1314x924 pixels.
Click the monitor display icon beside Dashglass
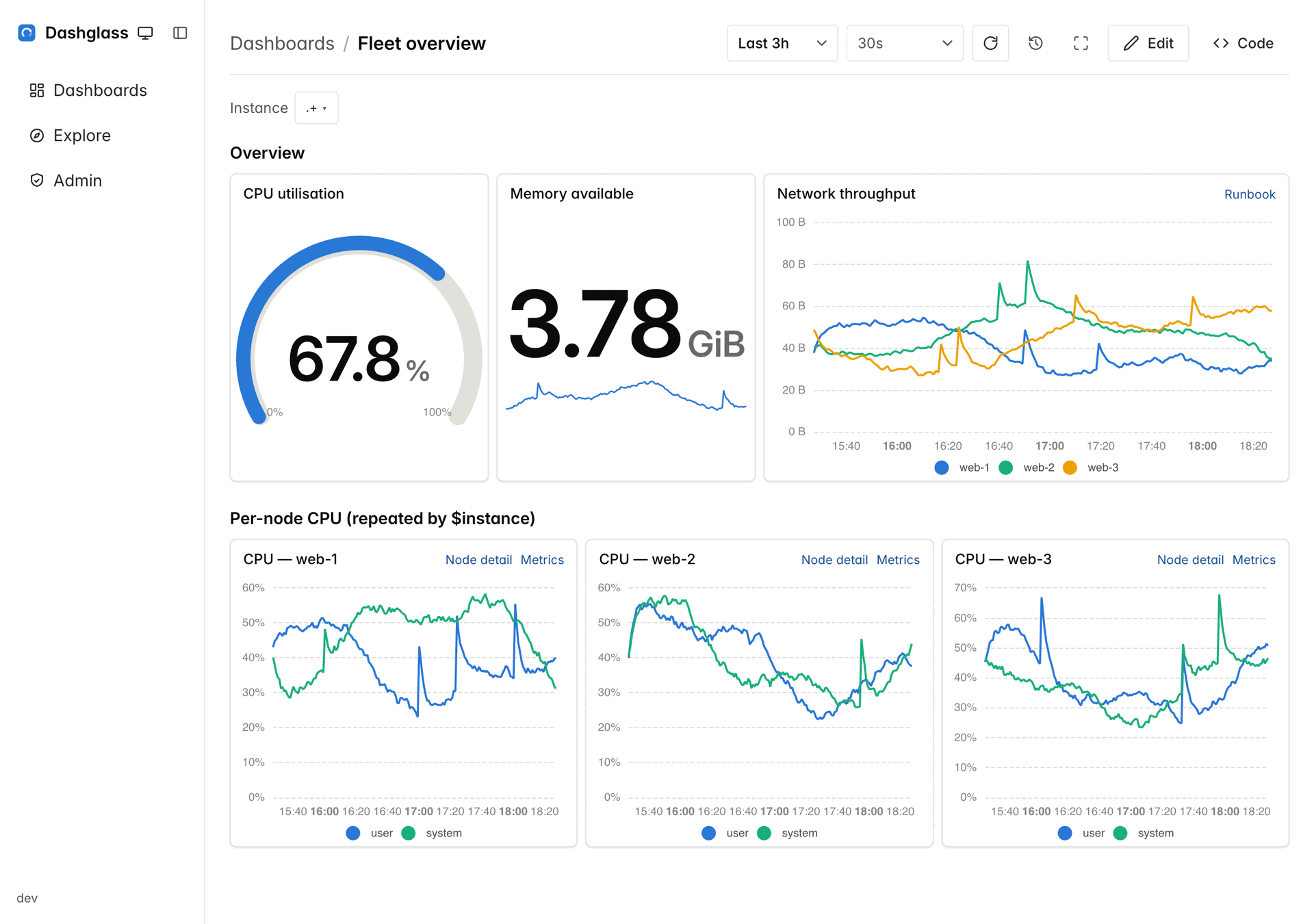point(145,33)
